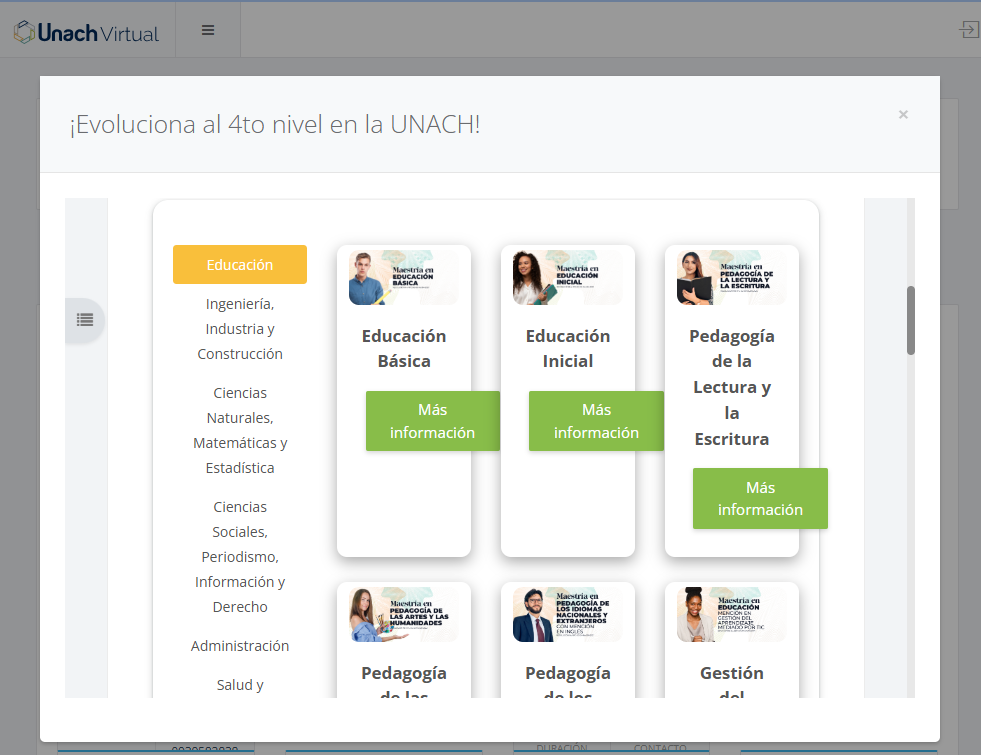This screenshot has width=981, height=755.
Task: Close the modal with X icon
Action: pos(903,115)
